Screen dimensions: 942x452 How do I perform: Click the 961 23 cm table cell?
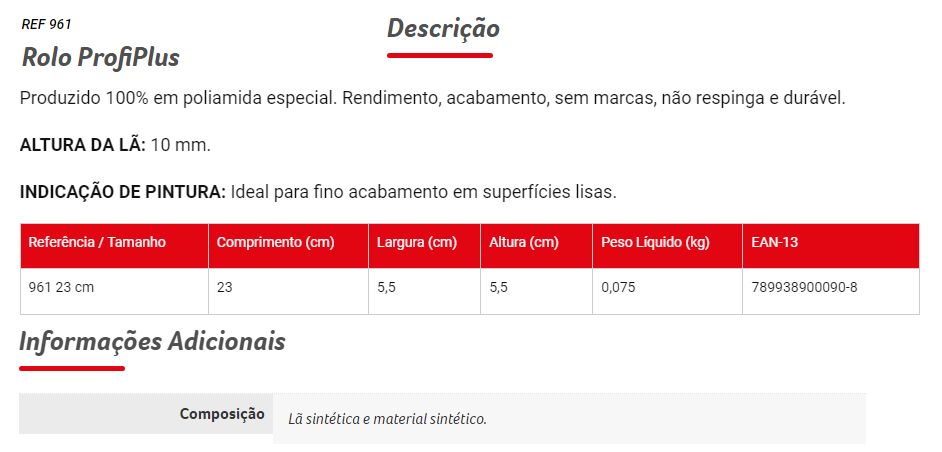pyautogui.click(x=61, y=288)
